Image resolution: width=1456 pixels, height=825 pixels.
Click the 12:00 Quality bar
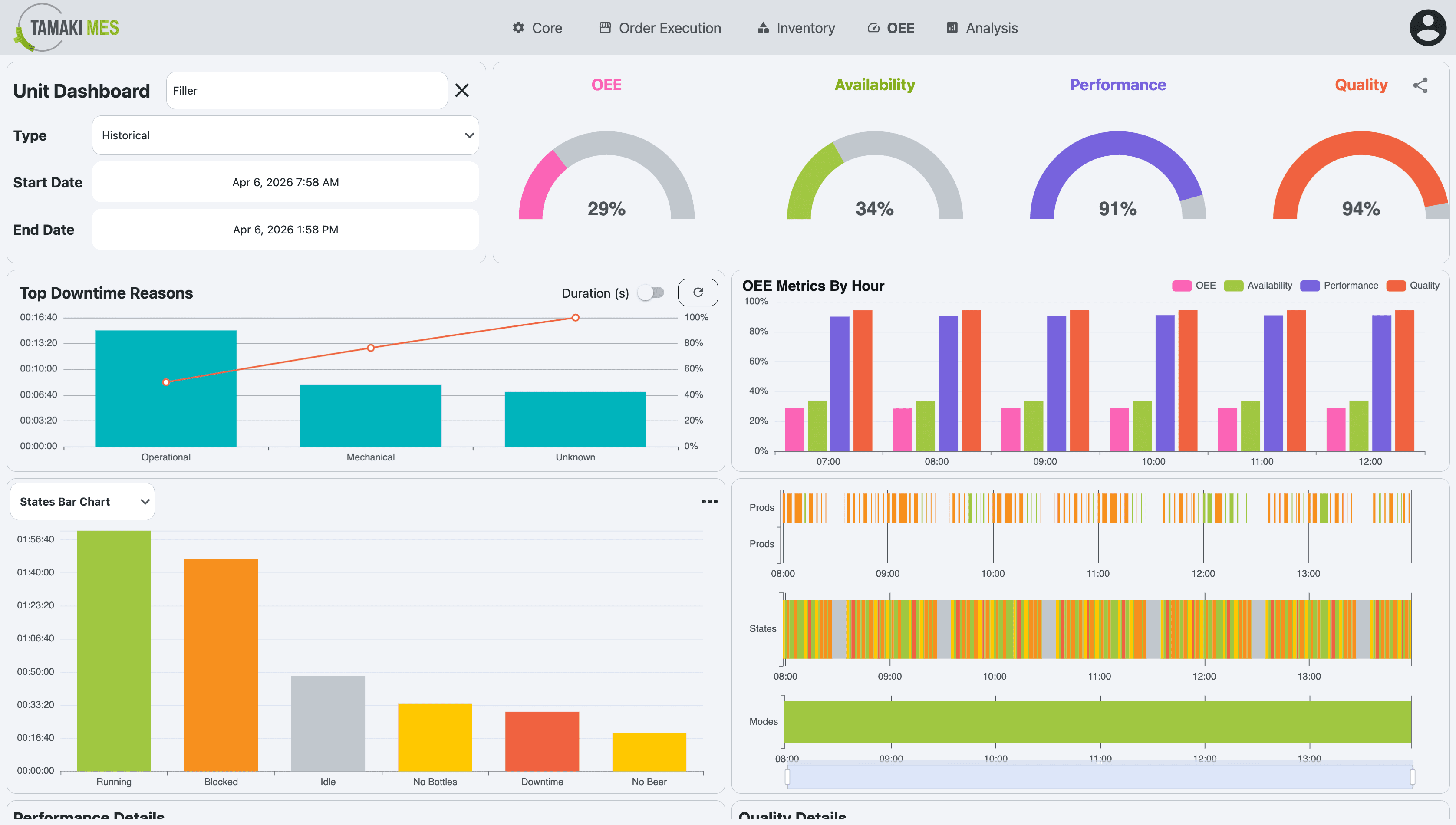pyautogui.click(x=1404, y=381)
